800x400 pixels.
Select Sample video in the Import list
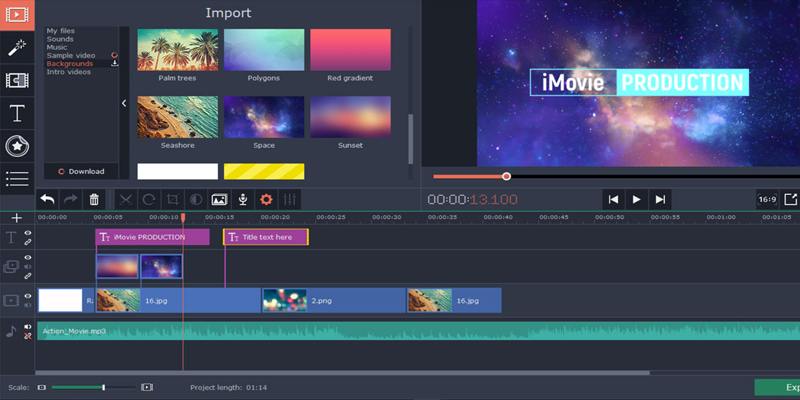click(71, 55)
